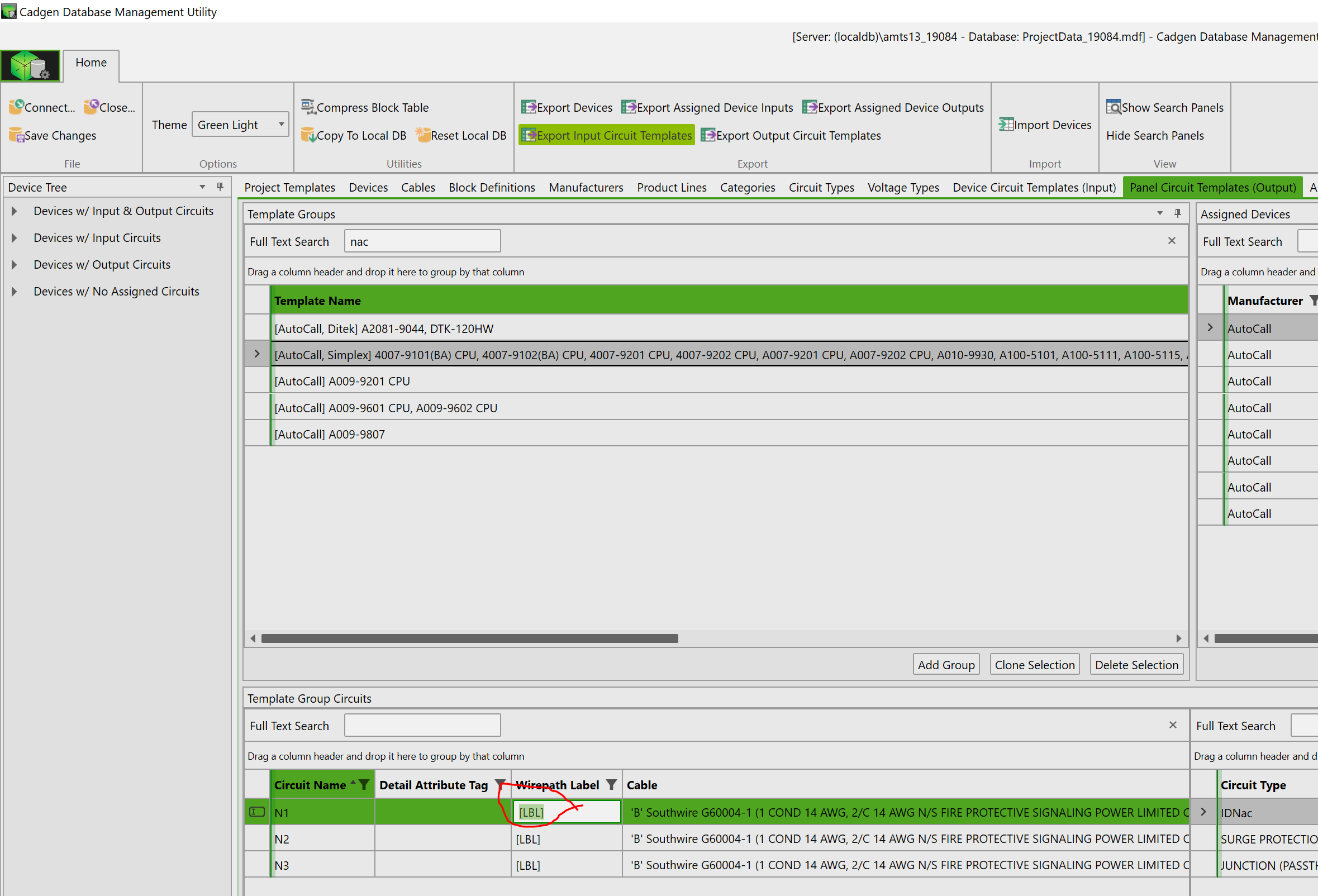1318x896 pixels.
Task: Open Panel Circuit Templates (Output) tab
Action: click(x=1213, y=187)
